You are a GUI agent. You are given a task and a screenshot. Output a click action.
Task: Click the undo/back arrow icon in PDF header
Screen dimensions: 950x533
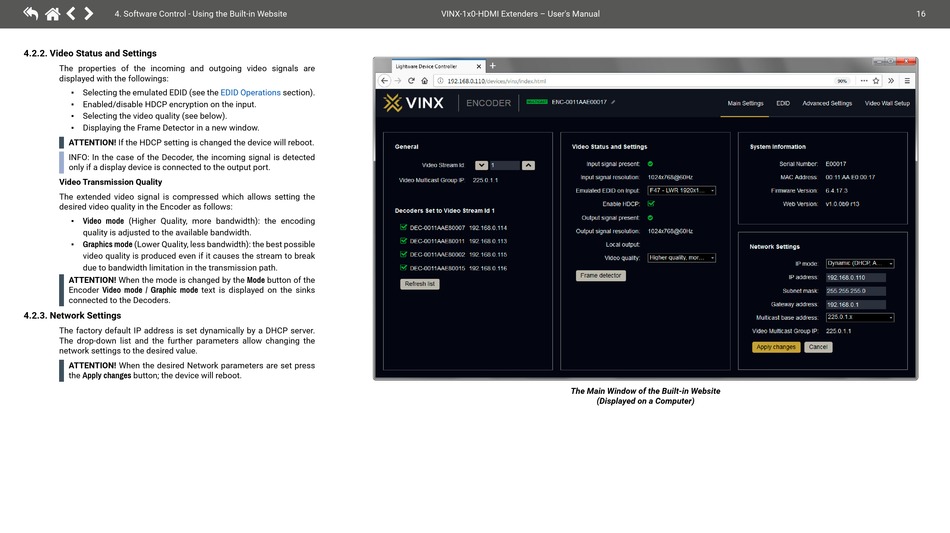(x=30, y=13)
